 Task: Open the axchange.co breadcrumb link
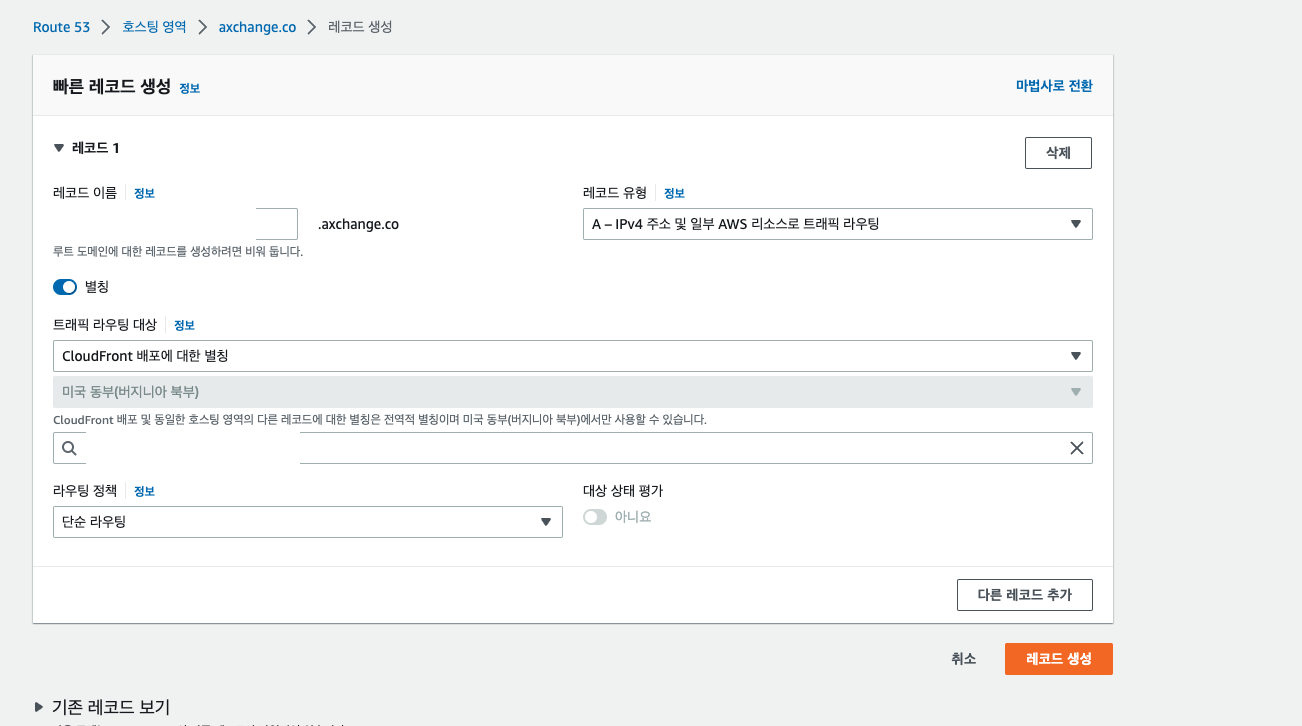tap(257, 27)
